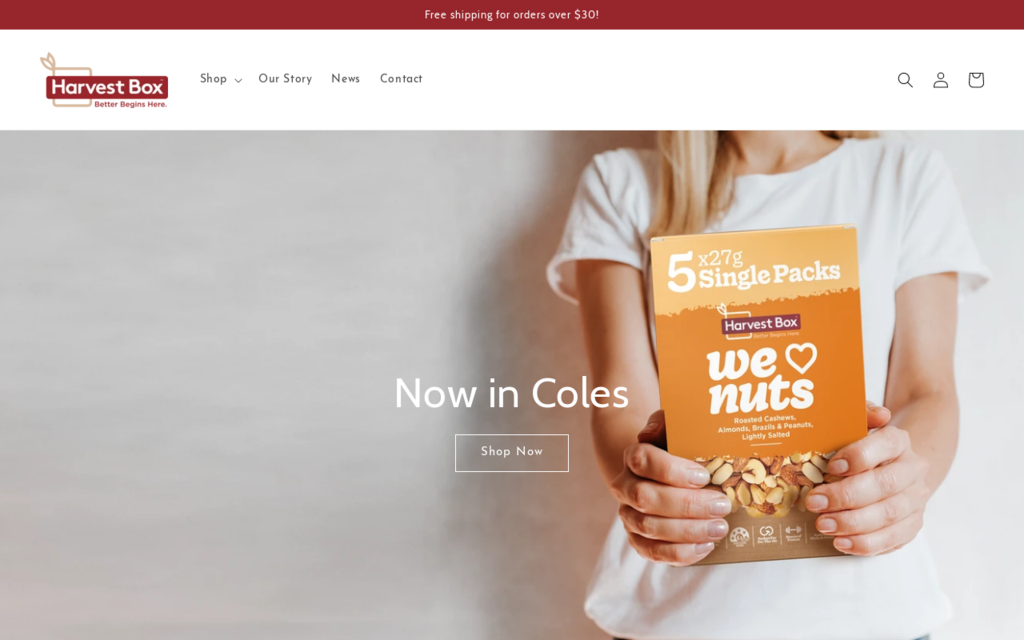Click the '5 x27g Single Packs' label

753,270
